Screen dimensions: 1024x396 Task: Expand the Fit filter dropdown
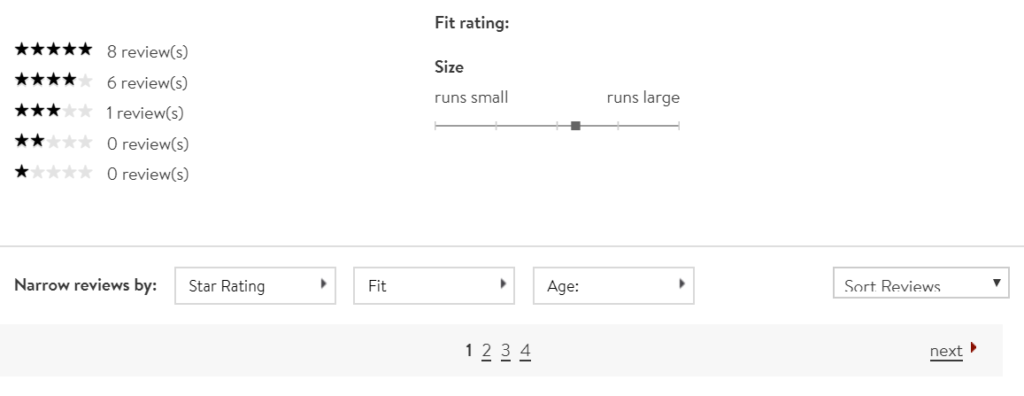point(434,286)
